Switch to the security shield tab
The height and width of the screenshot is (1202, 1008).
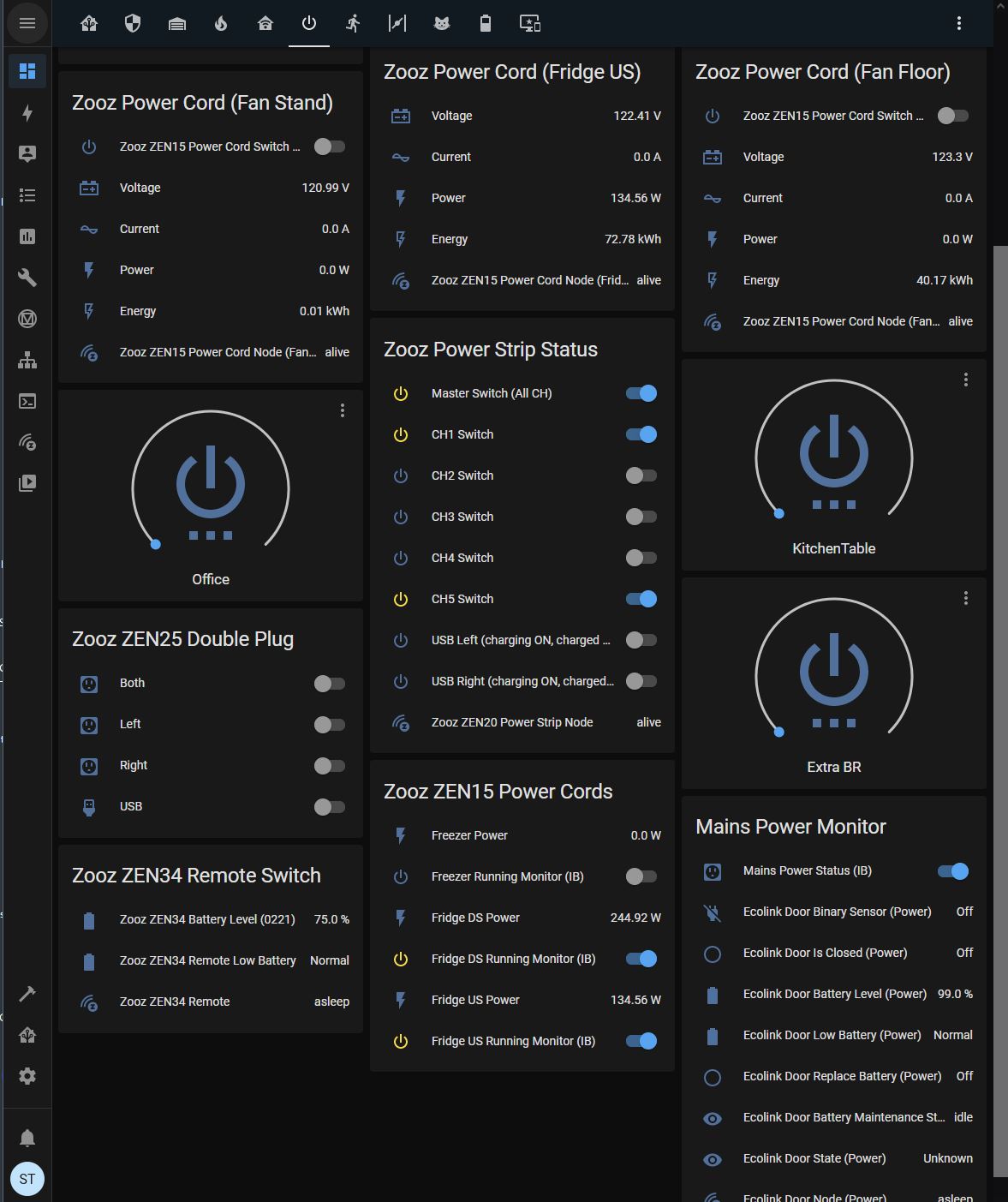click(x=132, y=24)
